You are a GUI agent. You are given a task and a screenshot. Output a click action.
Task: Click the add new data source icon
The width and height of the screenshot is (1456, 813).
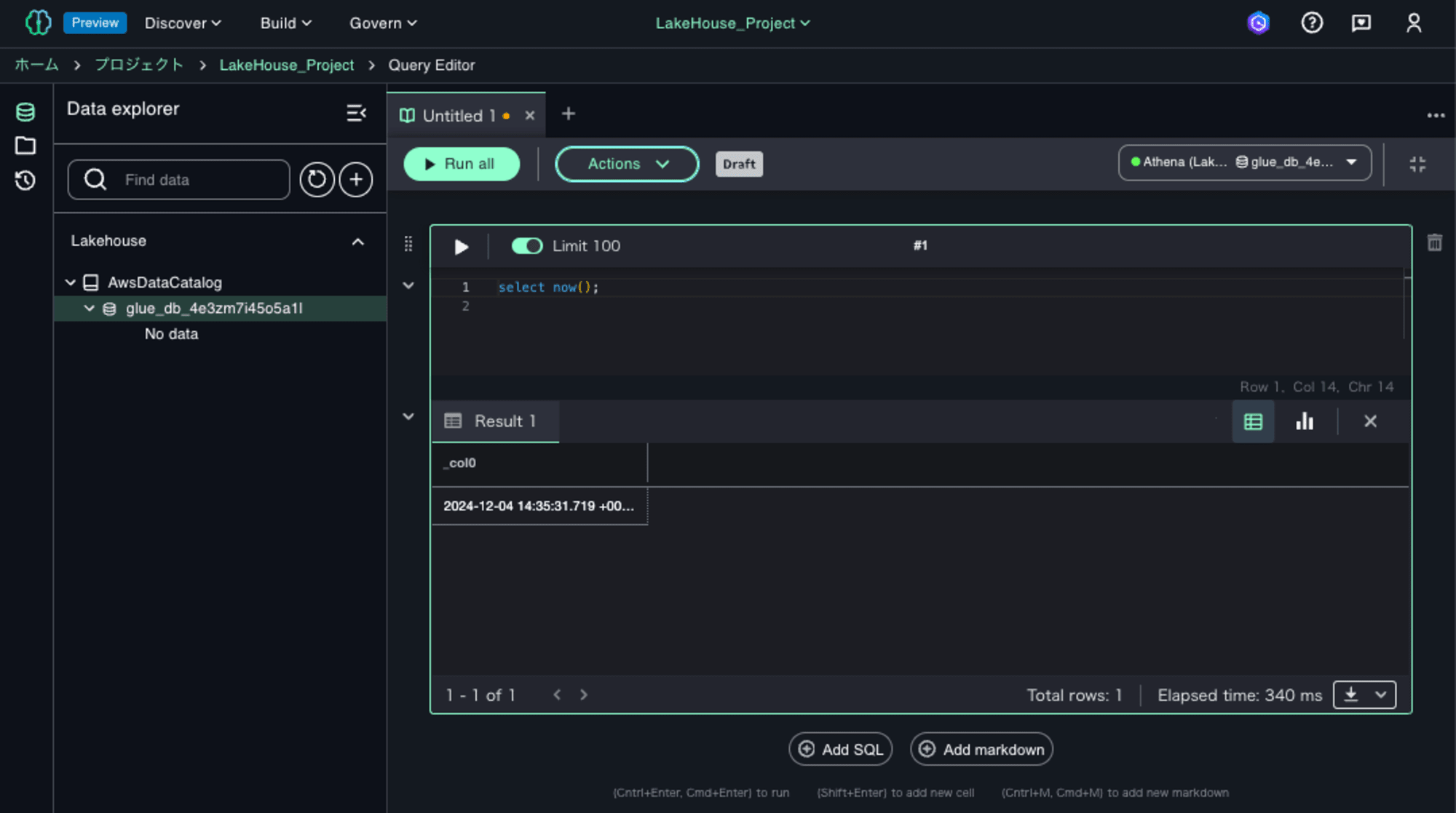click(x=356, y=179)
